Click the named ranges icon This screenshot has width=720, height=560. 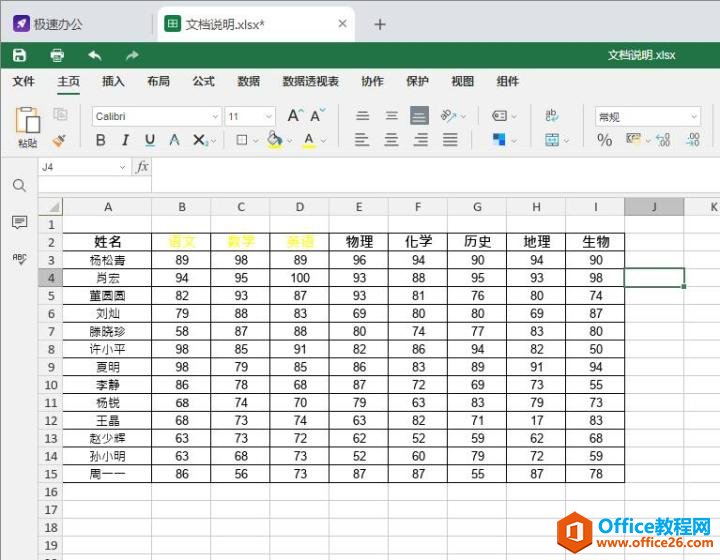click(500, 115)
